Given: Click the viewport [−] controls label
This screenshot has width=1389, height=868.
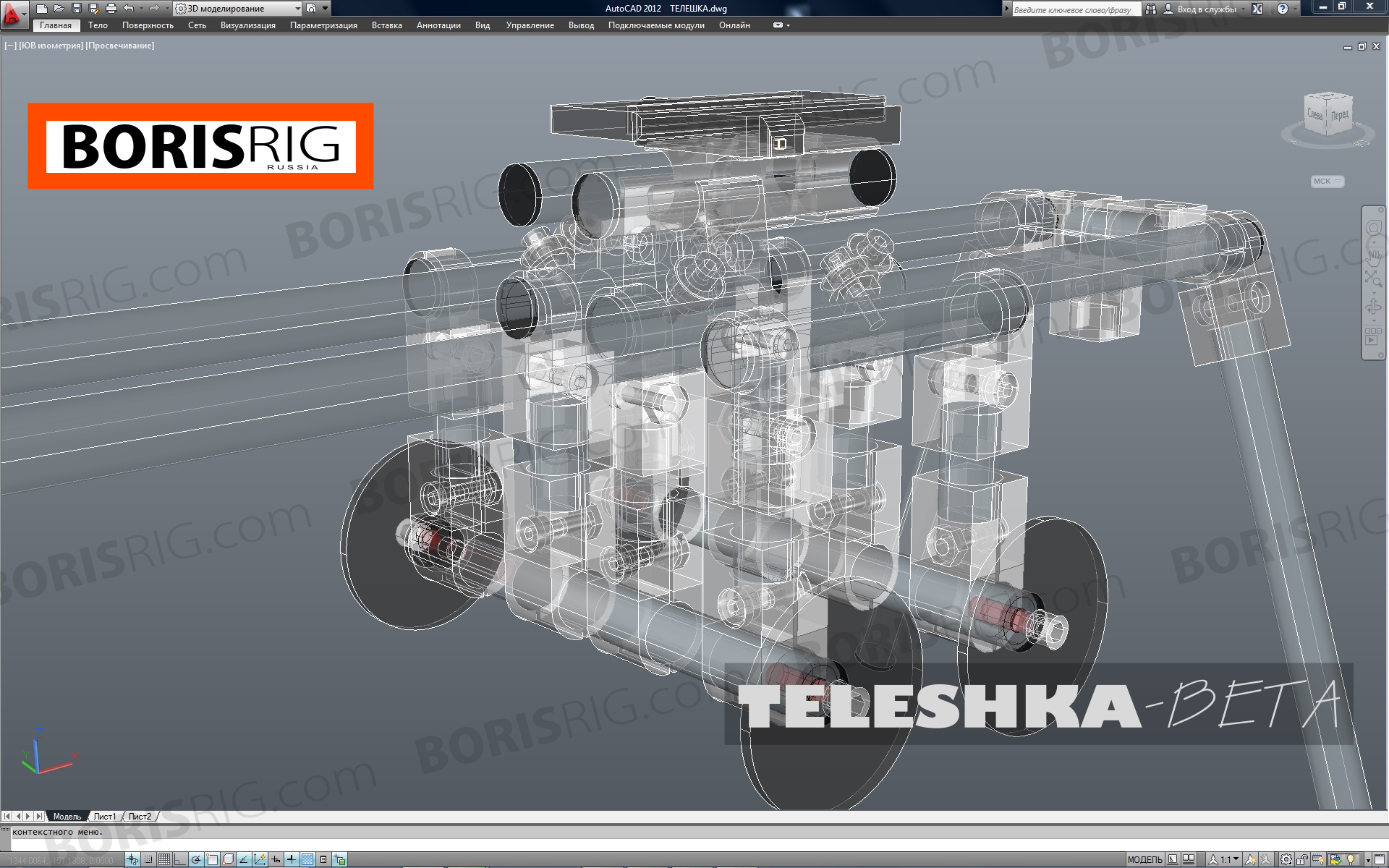Looking at the screenshot, I should pos(10,46).
